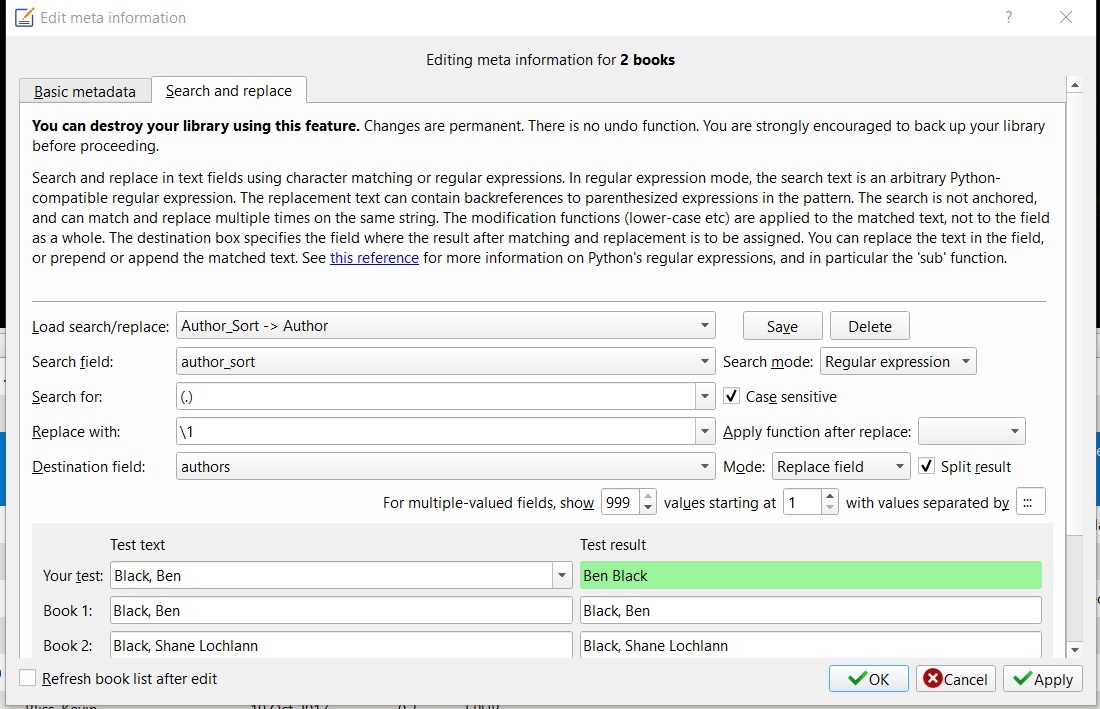Screen dimensions: 1100x709
Task: Increment the values-to-show spinner up arrow
Action: click(x=647, y=496)
